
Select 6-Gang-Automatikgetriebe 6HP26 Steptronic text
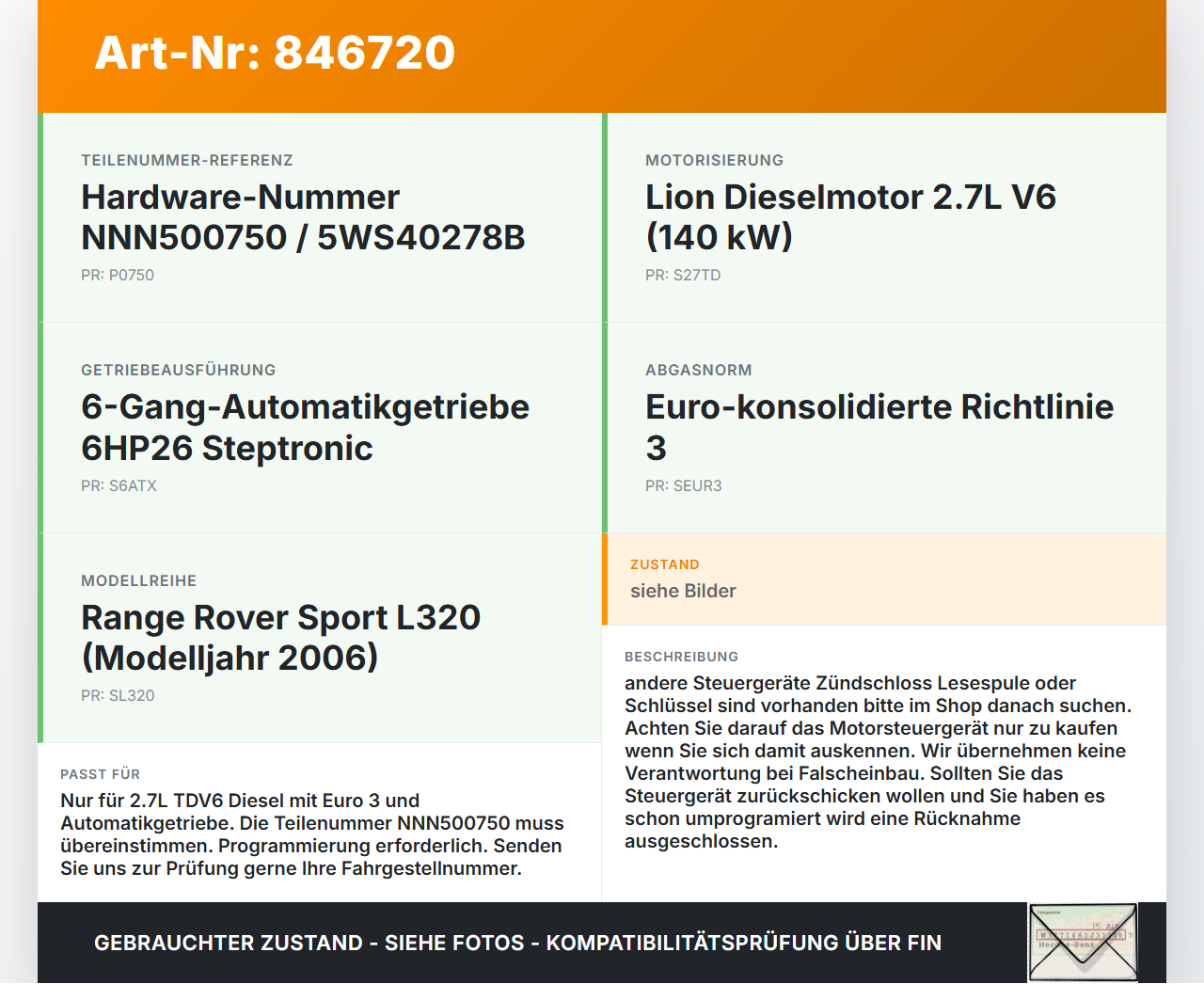(x=306, y=427)
